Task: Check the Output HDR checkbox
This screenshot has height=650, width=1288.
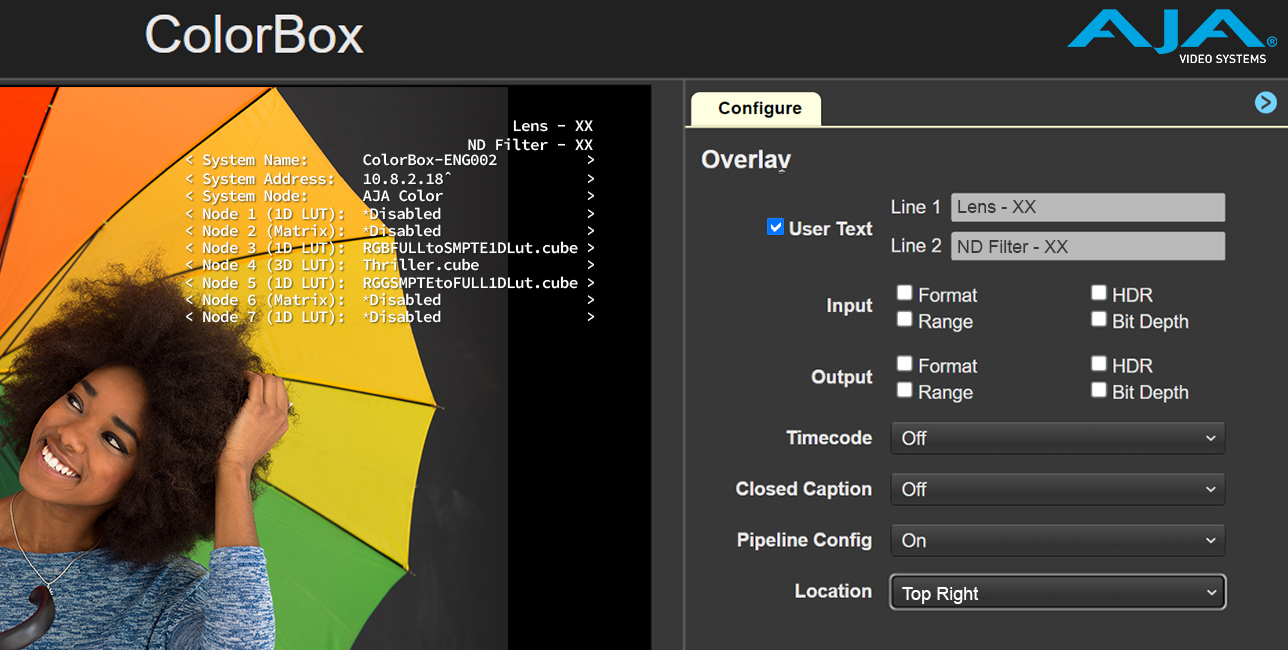Action: (x=1098, y=363)
